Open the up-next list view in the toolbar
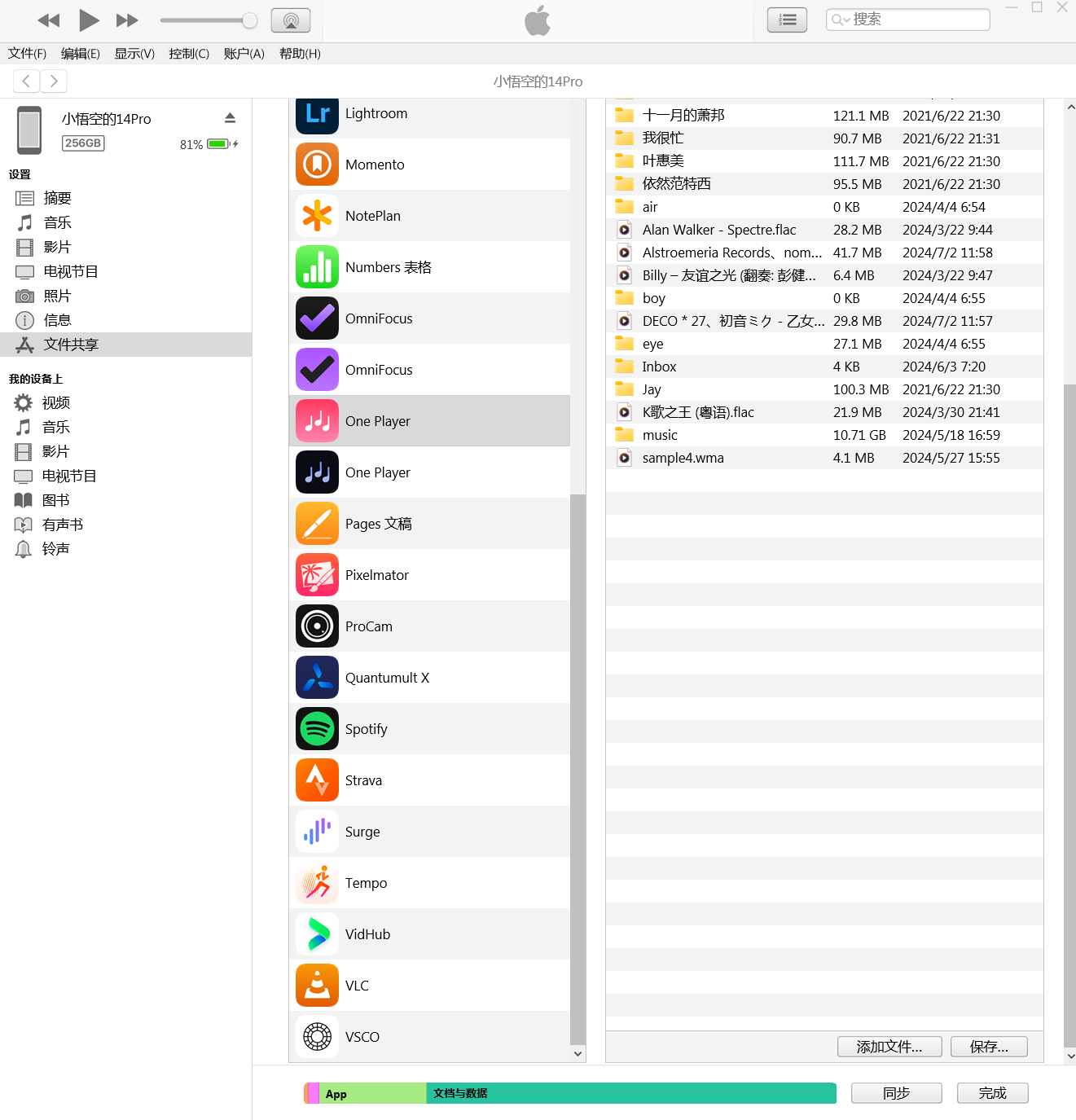This screenshot has width=1076, height=1120. [x=786, y=19]
